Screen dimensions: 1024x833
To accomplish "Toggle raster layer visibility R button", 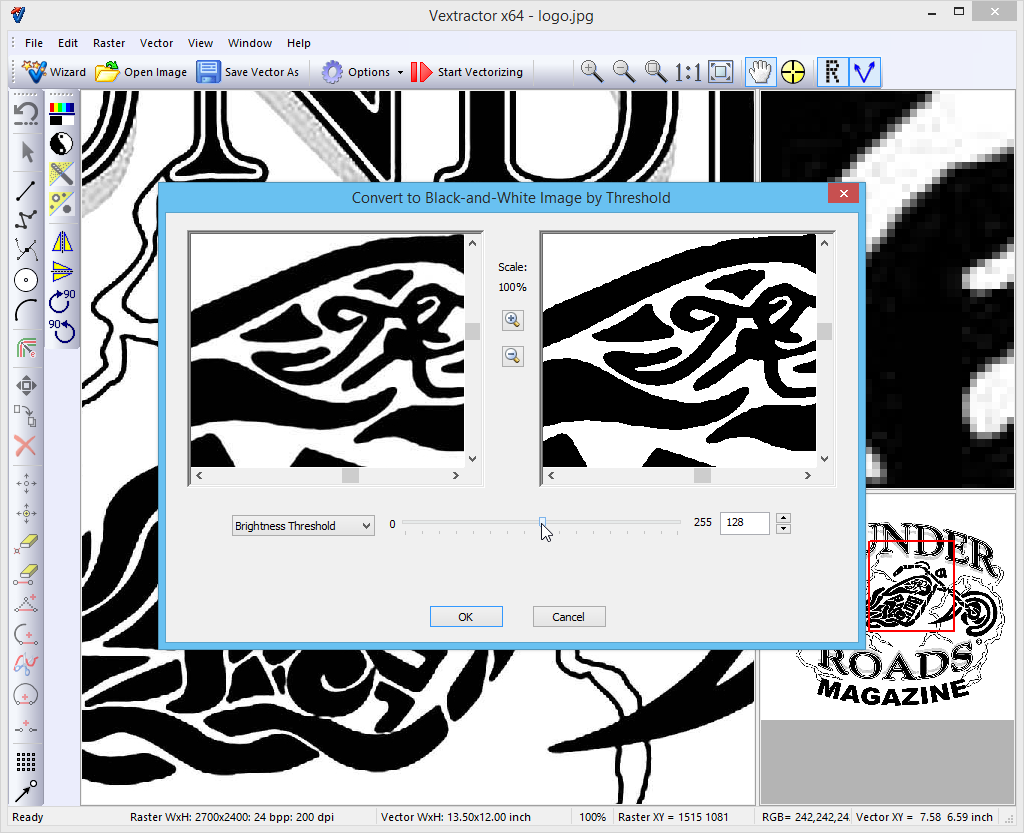I will point(832,72).
